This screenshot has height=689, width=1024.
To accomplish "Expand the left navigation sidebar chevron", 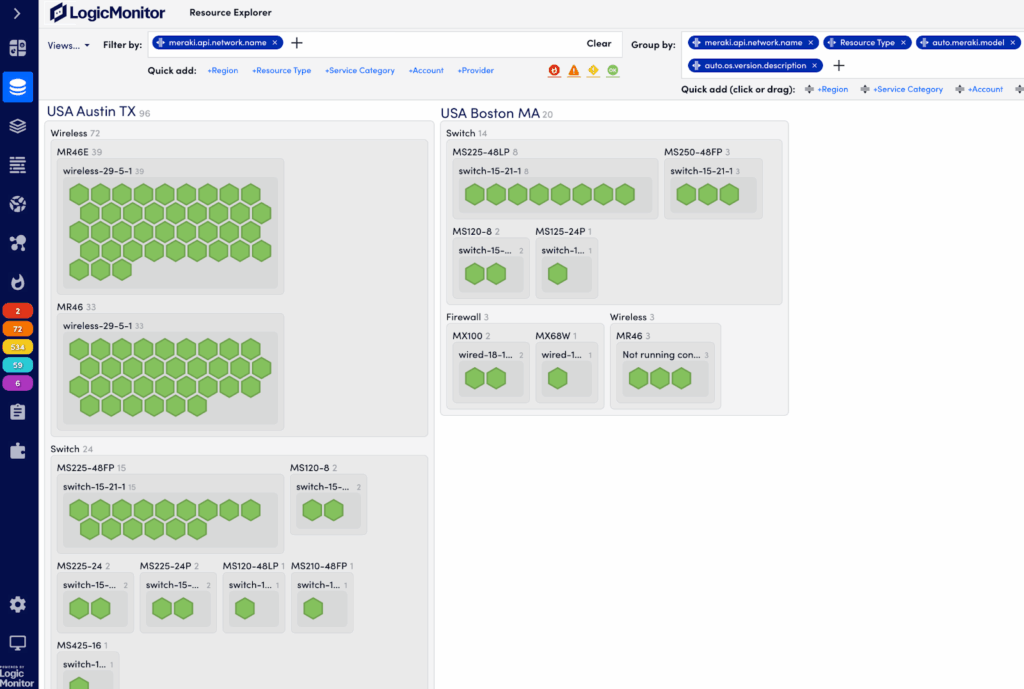I will pos(17,13).
